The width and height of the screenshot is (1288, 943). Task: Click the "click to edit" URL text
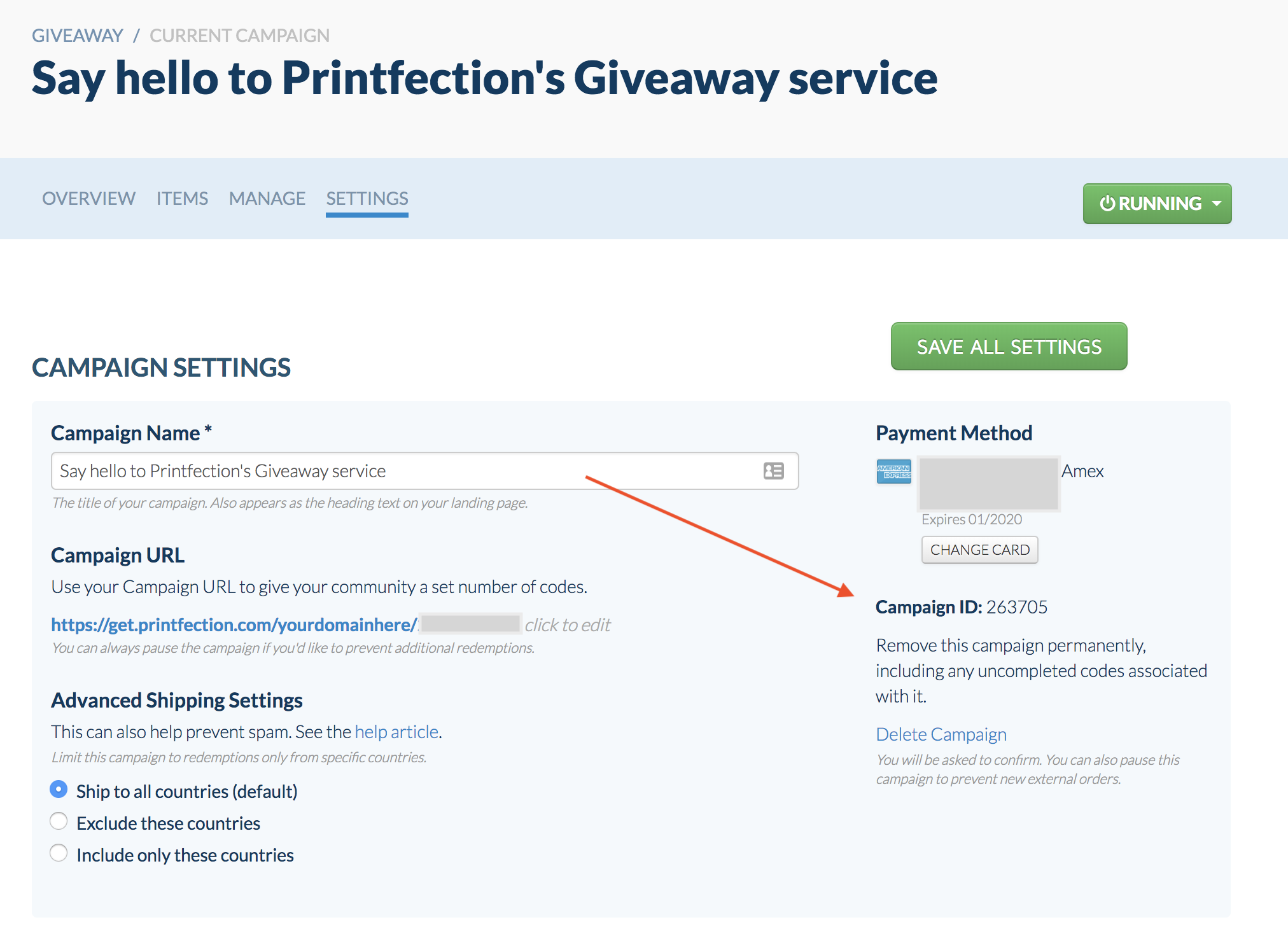pyautogui.click(x=567, y=625)
